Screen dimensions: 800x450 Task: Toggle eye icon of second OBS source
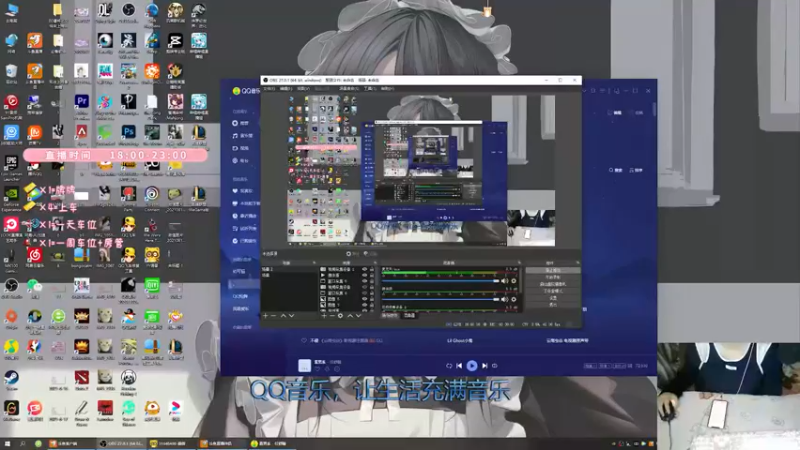[x=364, y=275]
